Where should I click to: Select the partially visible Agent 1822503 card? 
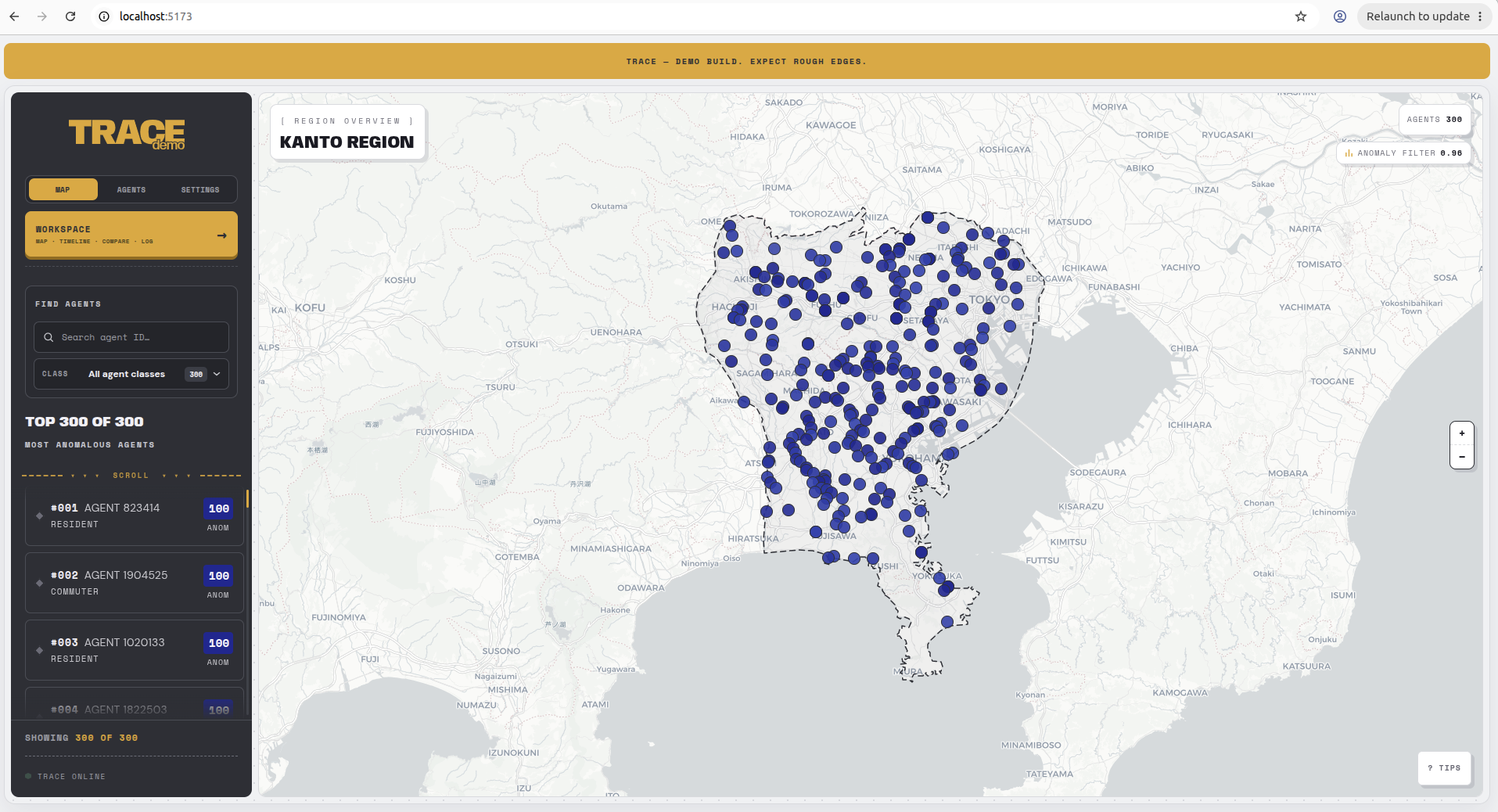click(x=134, y=703)
